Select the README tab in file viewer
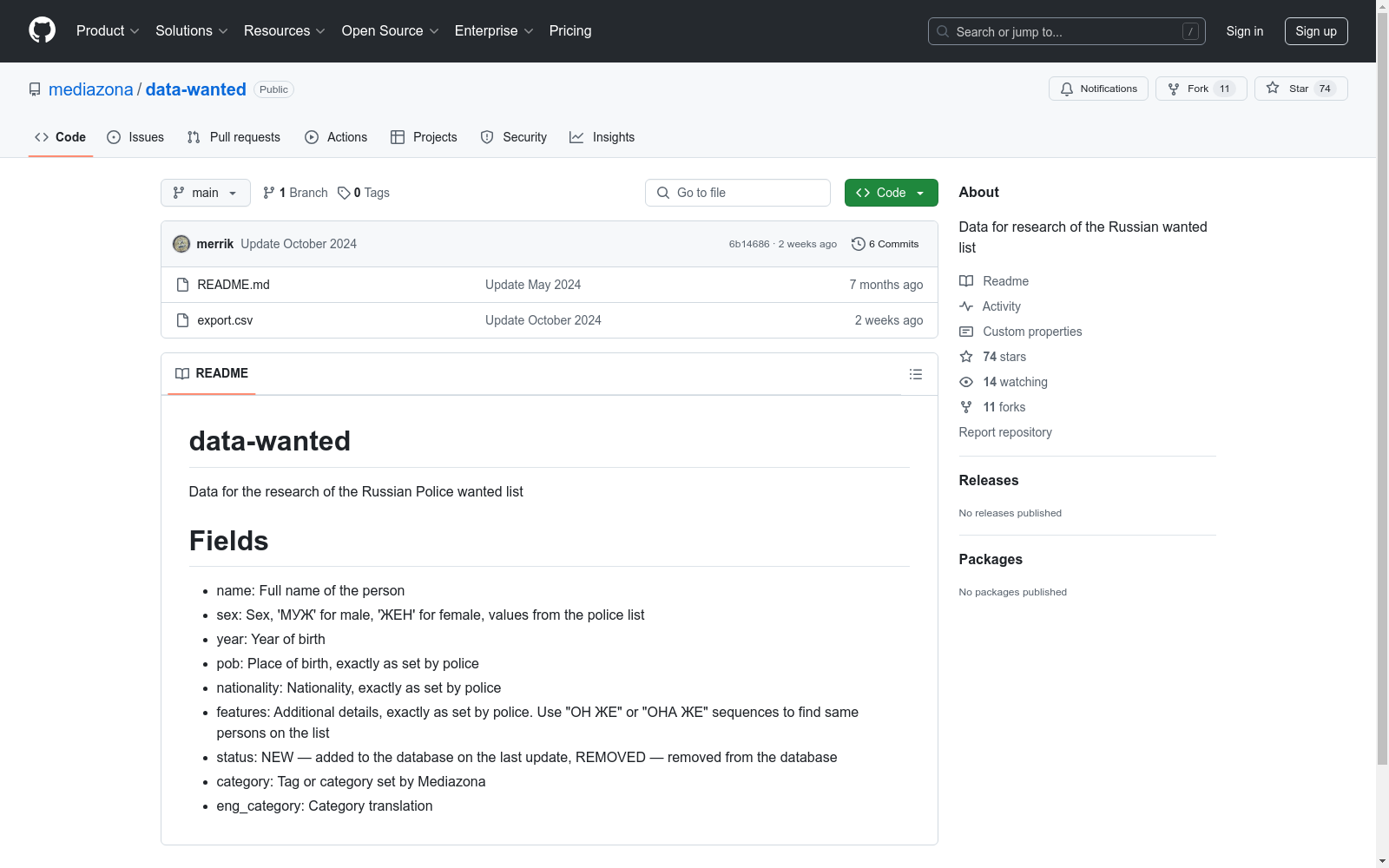 coord(212,373)
